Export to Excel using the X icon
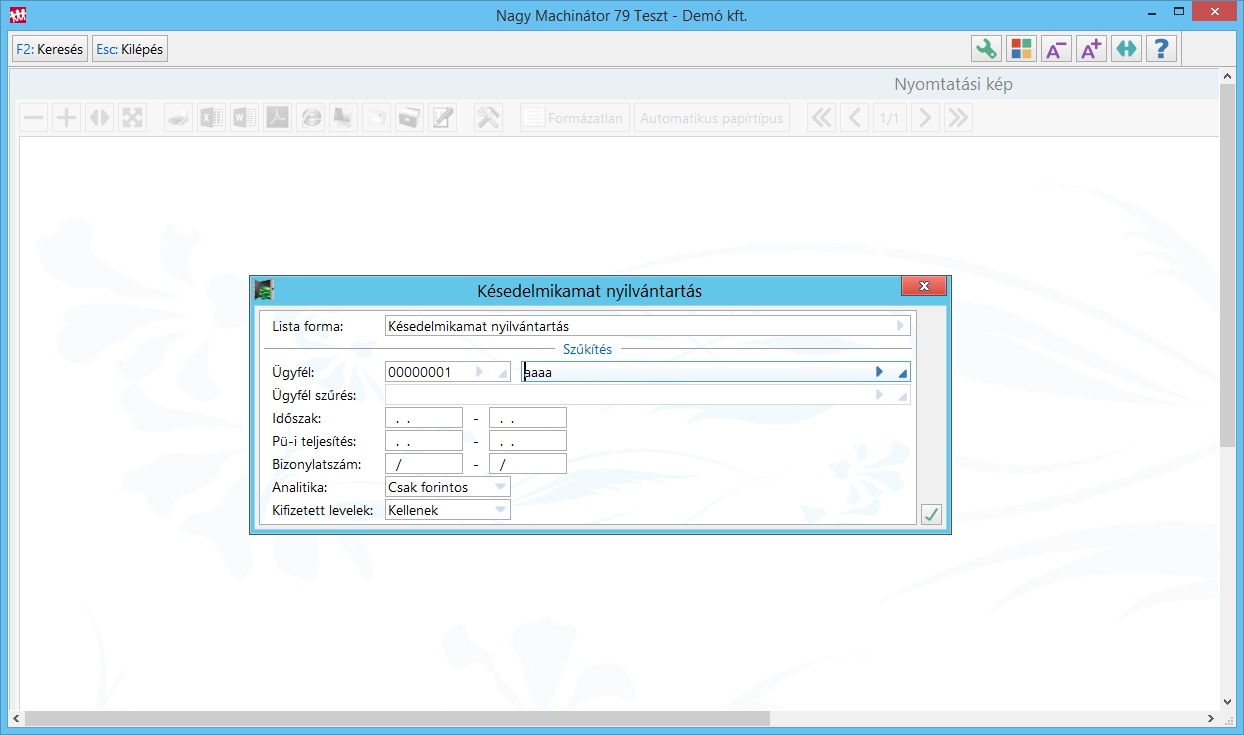The width and height of the screenshot is (1244, 735). (x=211, y=118)
